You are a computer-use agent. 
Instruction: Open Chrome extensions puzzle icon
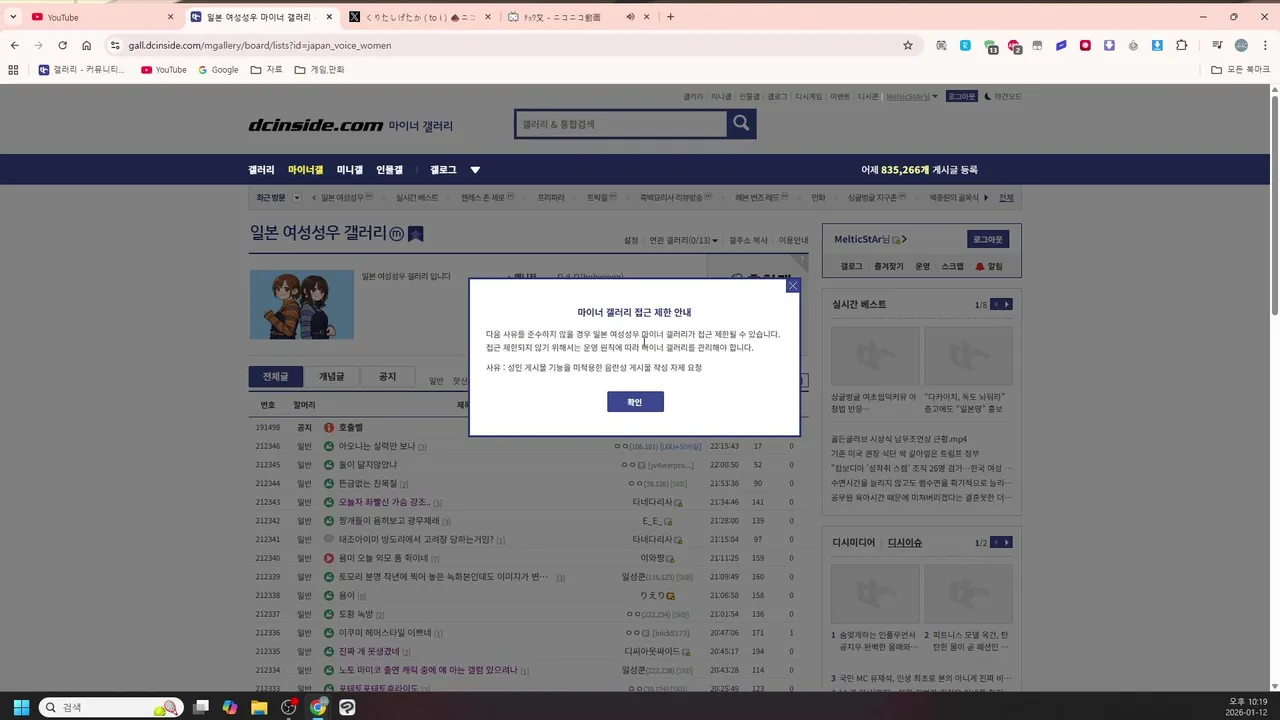[1182, 45]
